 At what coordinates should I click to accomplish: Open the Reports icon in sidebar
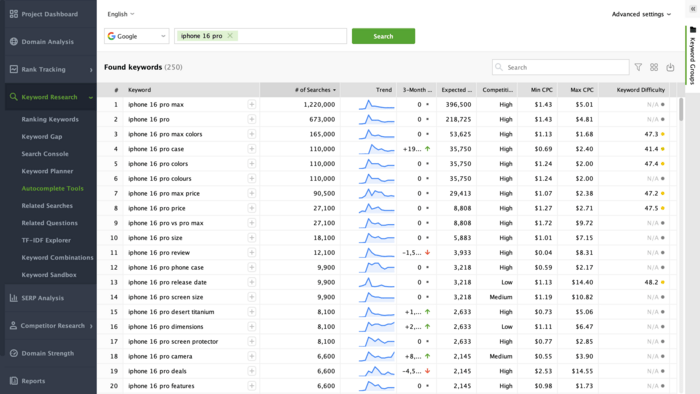tap(14, 381)
